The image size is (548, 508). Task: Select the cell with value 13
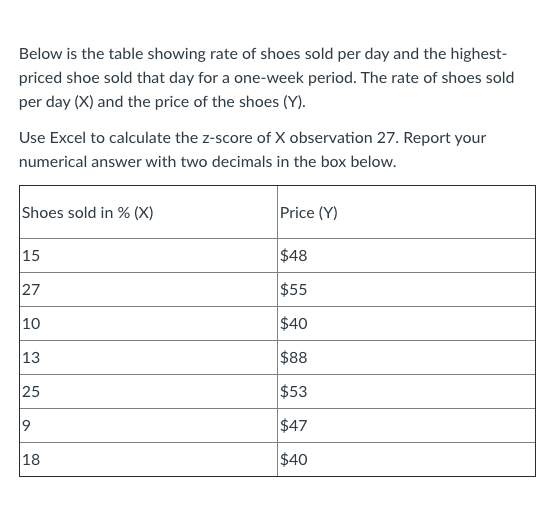tap(149, 357)
